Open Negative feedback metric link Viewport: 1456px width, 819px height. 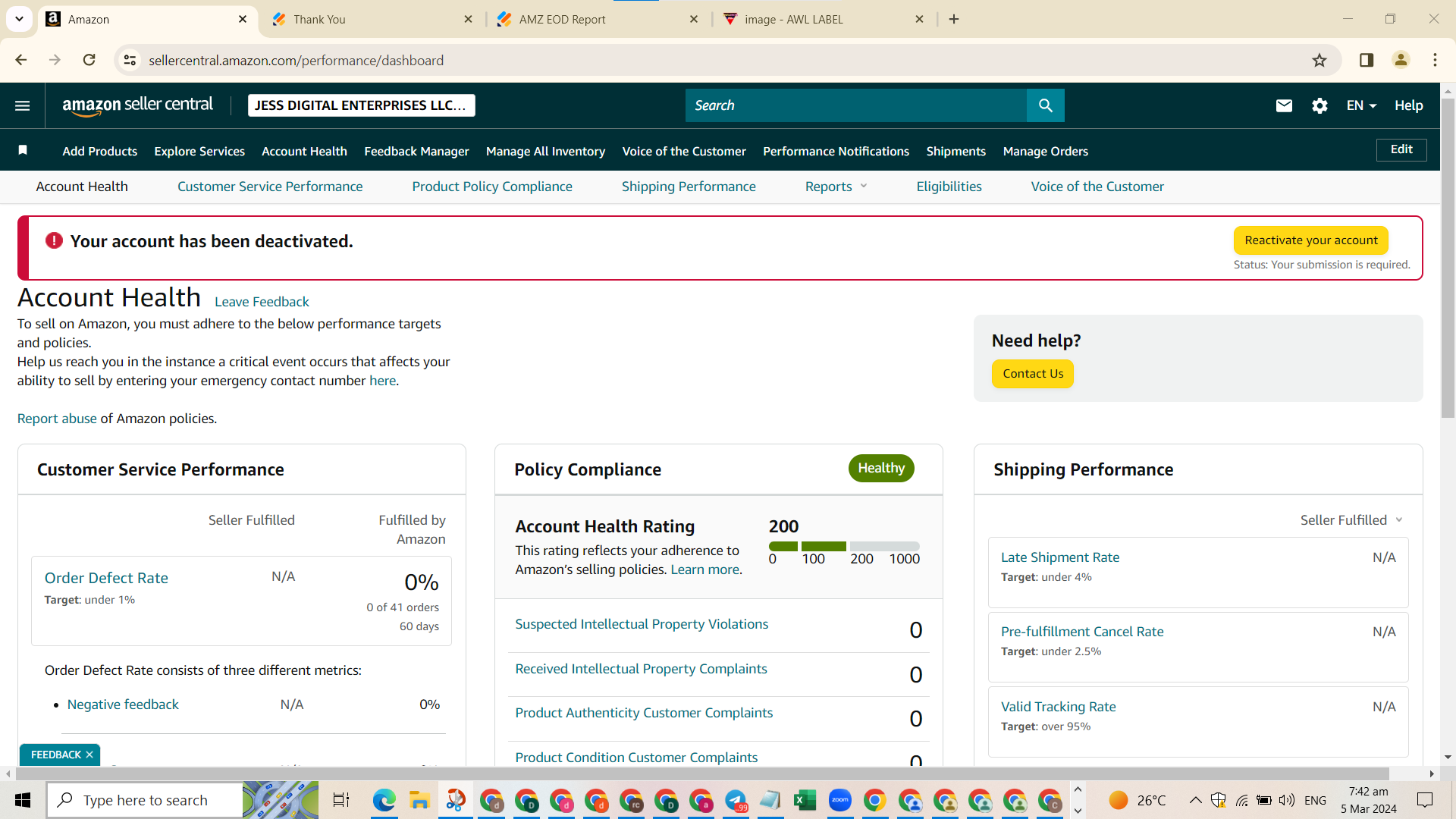coord(123,704)
